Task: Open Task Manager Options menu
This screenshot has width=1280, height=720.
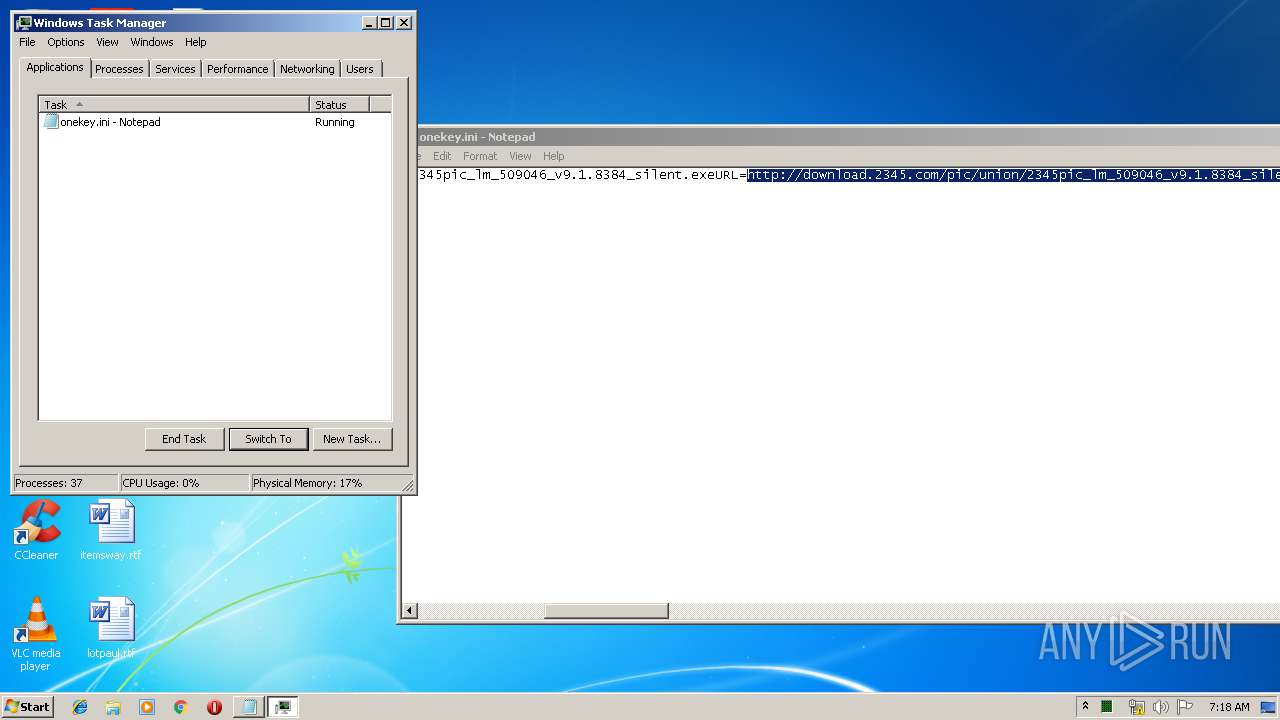Action: point(66,42)
